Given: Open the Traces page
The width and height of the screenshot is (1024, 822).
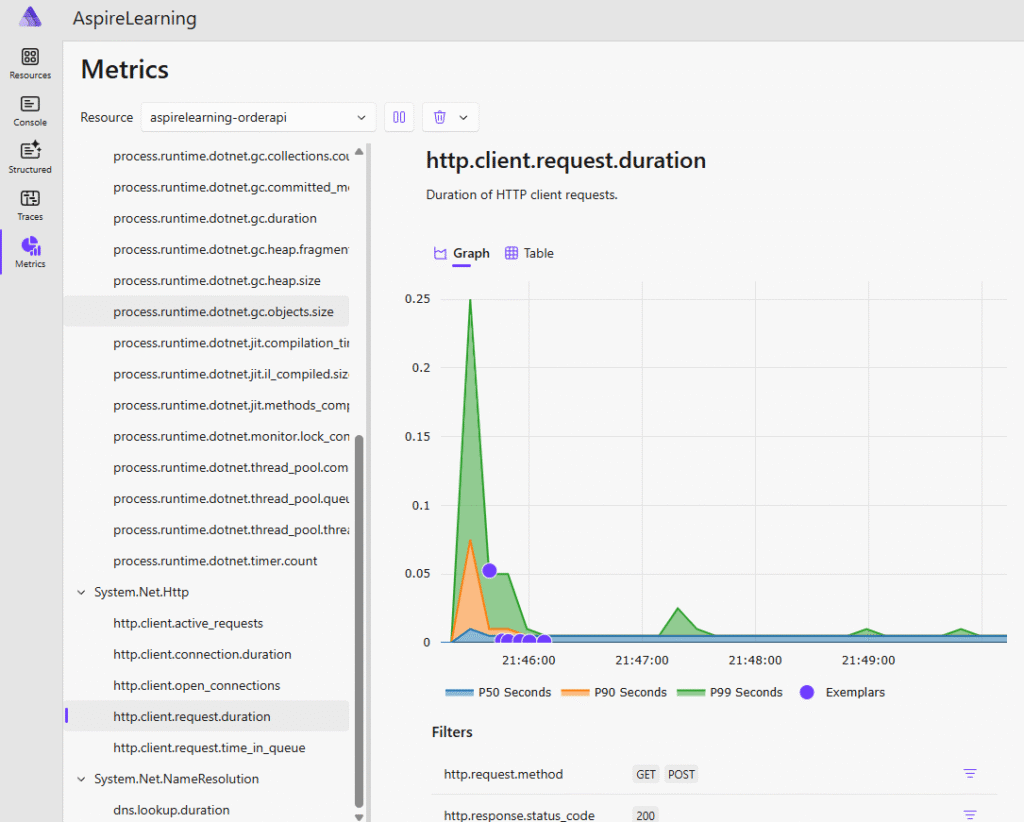Looking at the screenshot, I should tap(30, 205).
